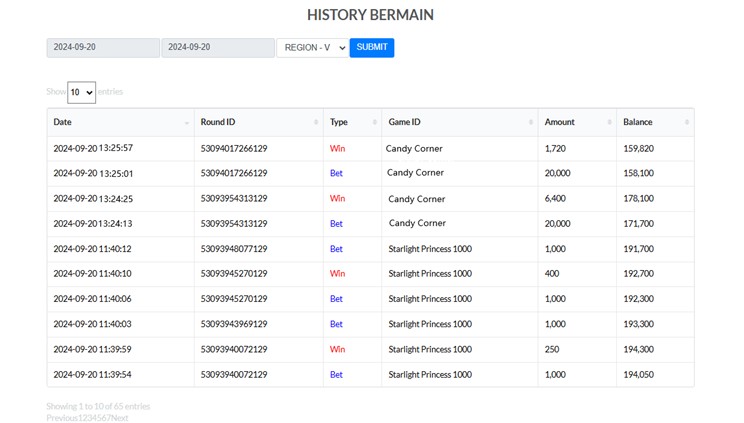Focus the second end date field
This screenshot has height=423, width=744.
pos(218,47)
